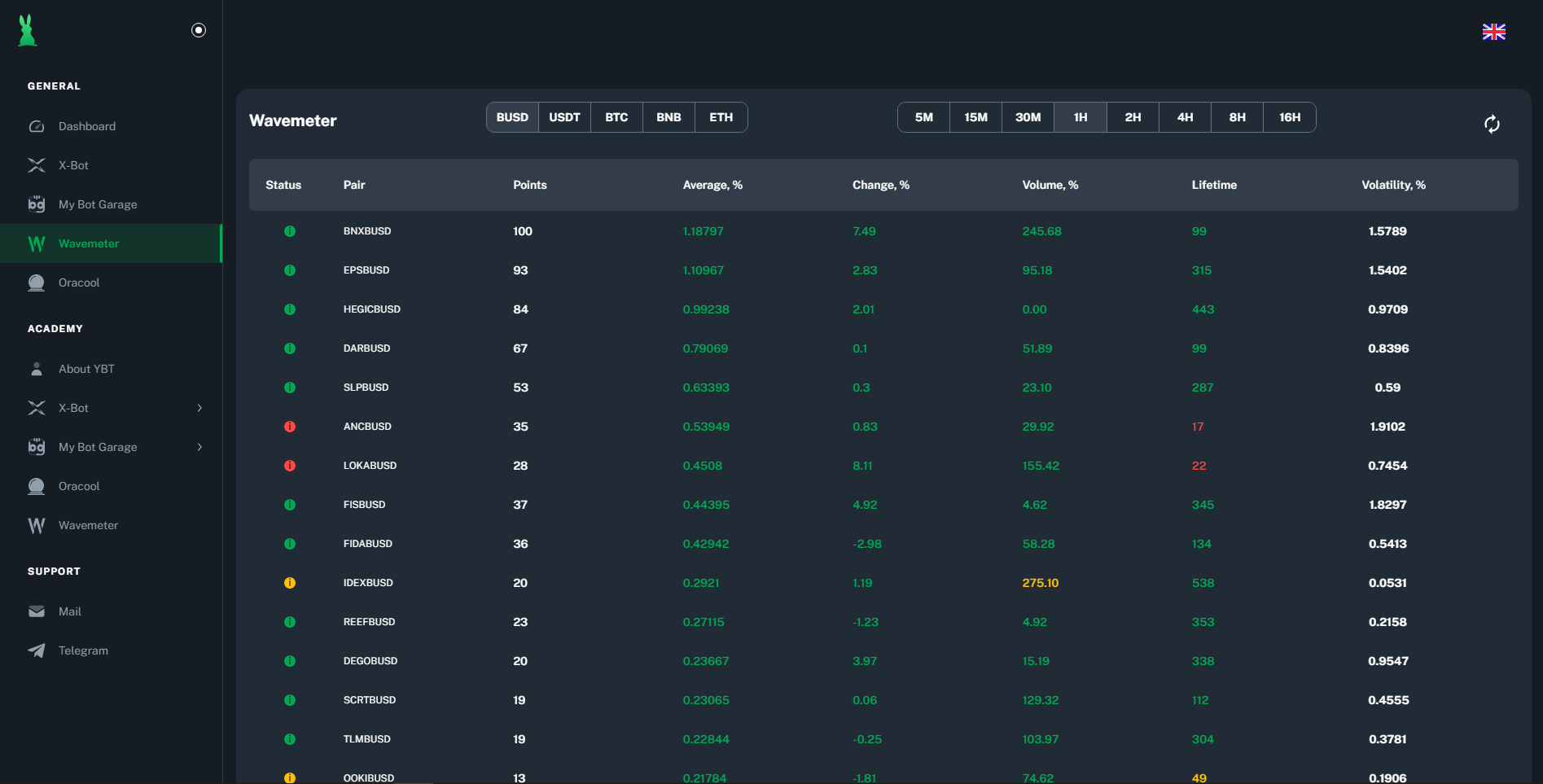Sort by Points column header
The image size is (1543, 784).
(529, 185)
